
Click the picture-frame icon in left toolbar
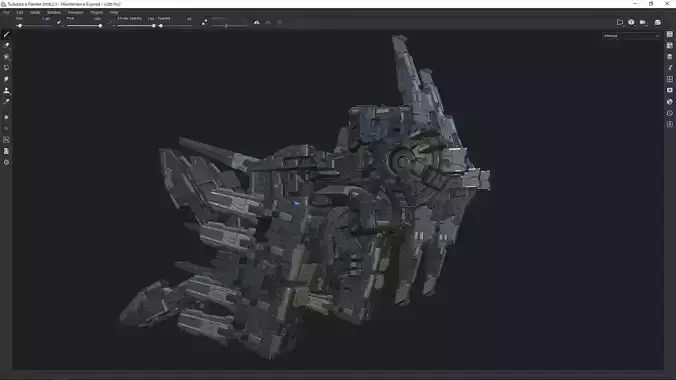click(x=6, y=140)
